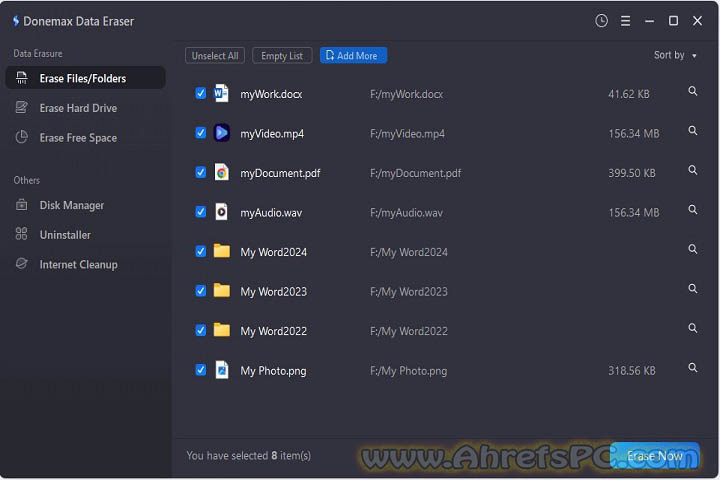Click the "You have selected 8 item(s)" status text
Viewport: 720px width, 480px height.
pyautogui.click(x=248, y=456)
